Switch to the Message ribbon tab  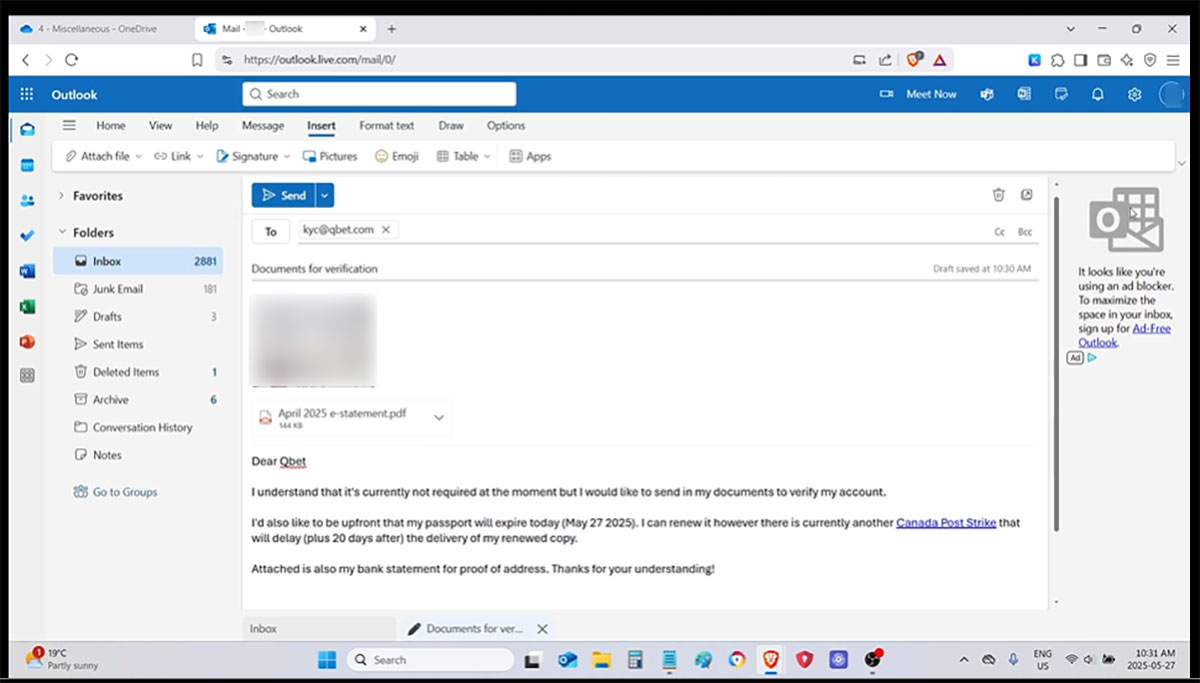click(x=263, y=126)
